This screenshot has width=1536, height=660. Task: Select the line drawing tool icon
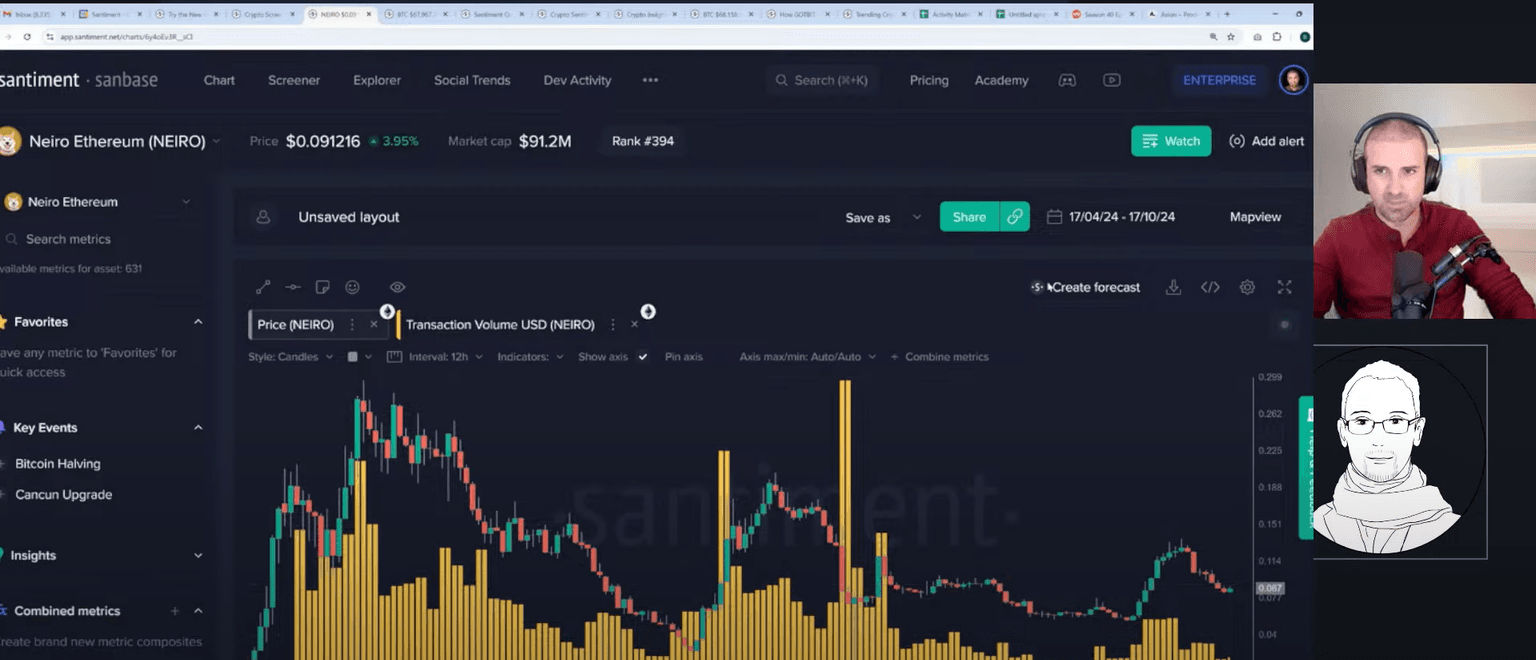[x=263, y=287]
